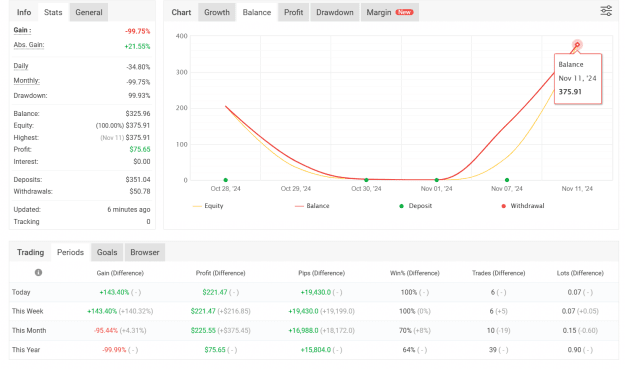
Task: Select the This Year row label
Action: point(26,350)
